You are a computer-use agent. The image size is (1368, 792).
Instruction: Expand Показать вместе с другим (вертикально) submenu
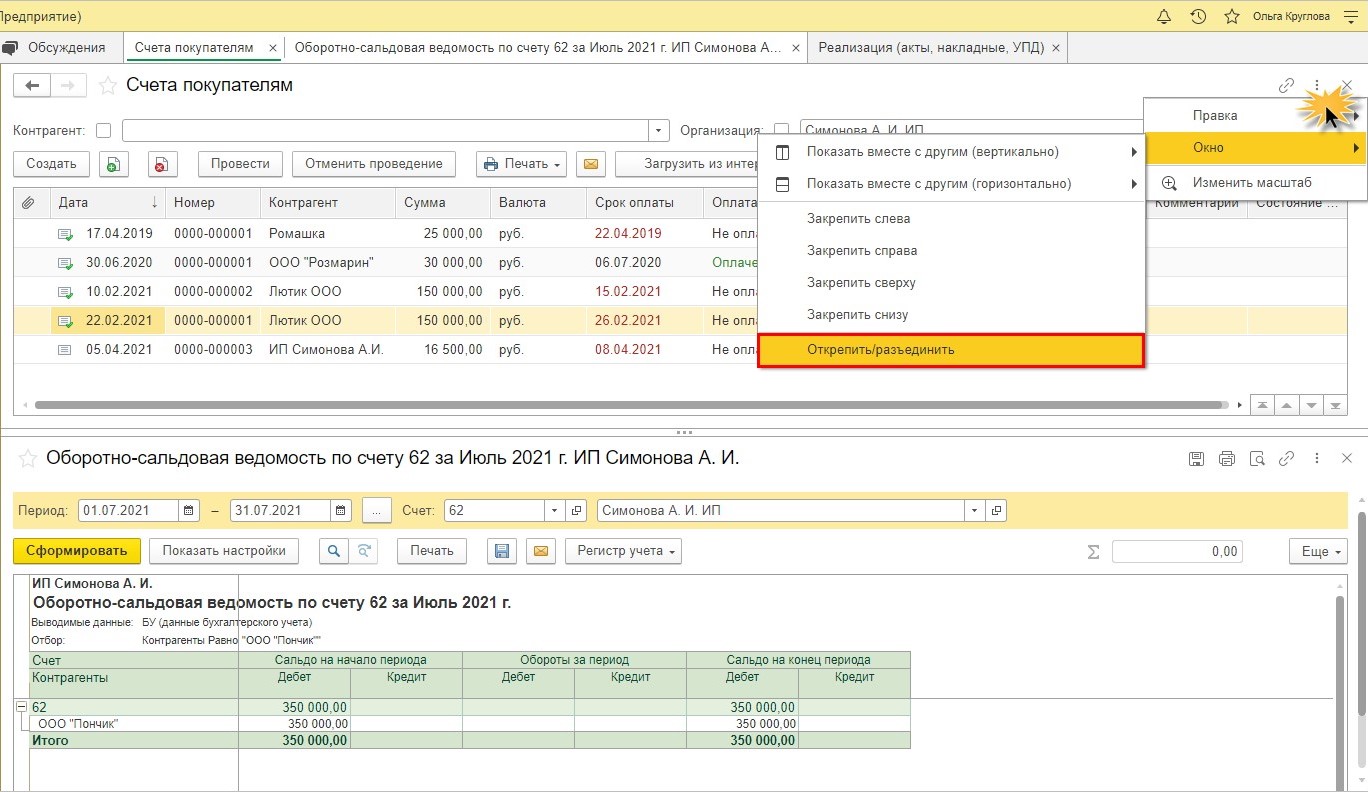coord(951,152)
